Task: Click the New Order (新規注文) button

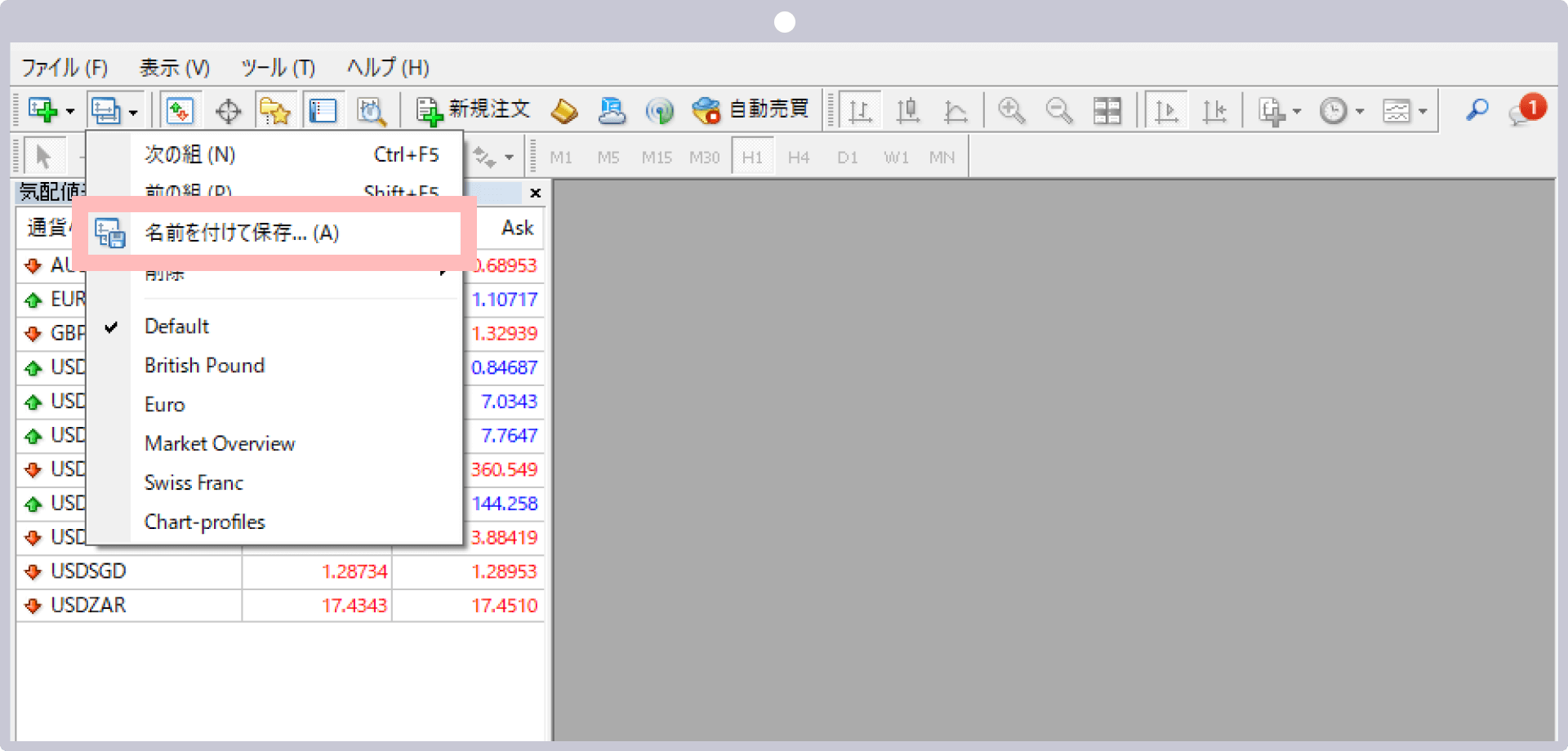Action: 474,110
